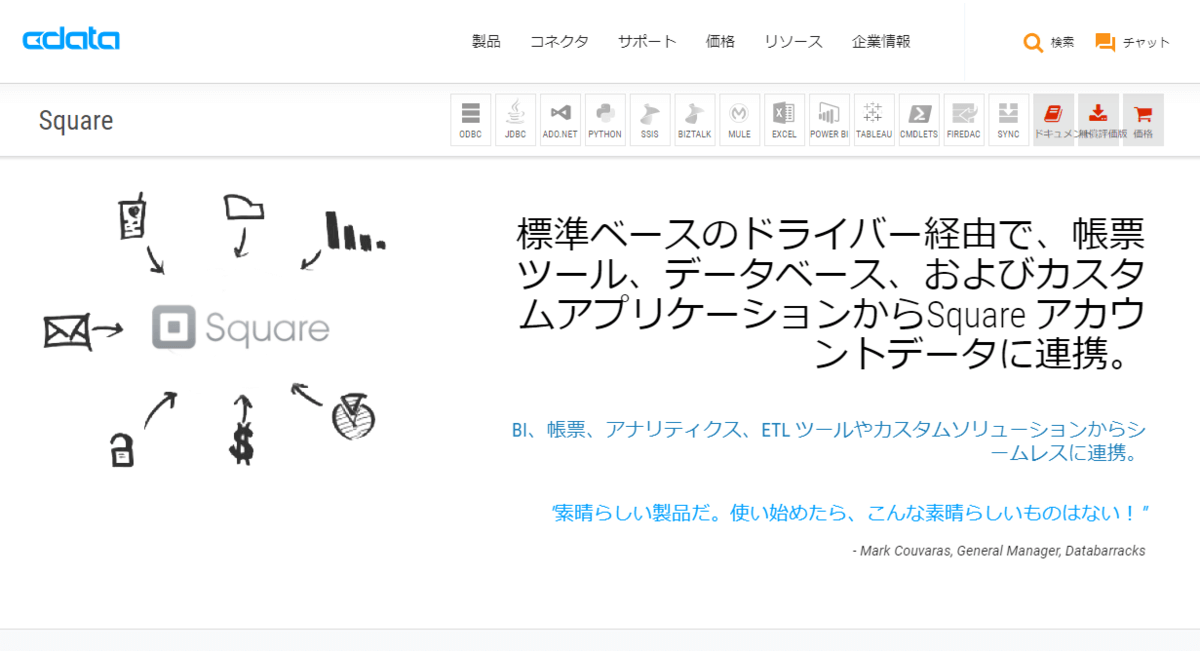The width and height of the screenshot is (1200, 651).
Task: Click the Square page title
Action: tap(76, 121)
